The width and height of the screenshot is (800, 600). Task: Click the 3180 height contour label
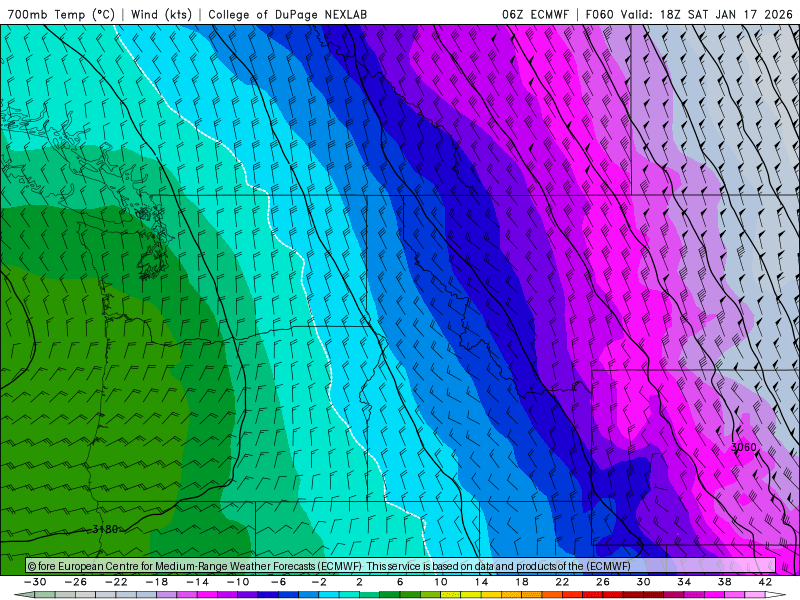[105, 529]
